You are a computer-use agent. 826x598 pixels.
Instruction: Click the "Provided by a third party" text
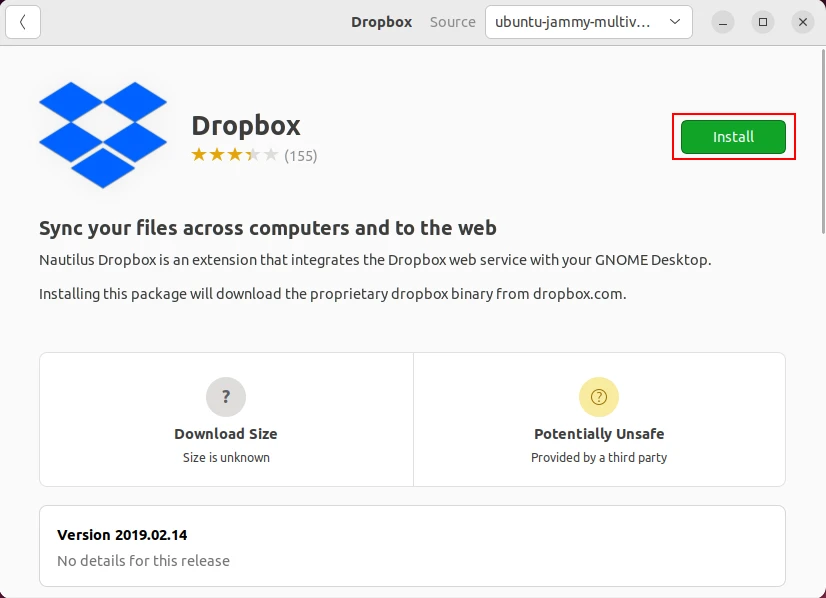(x=599, y=457)
